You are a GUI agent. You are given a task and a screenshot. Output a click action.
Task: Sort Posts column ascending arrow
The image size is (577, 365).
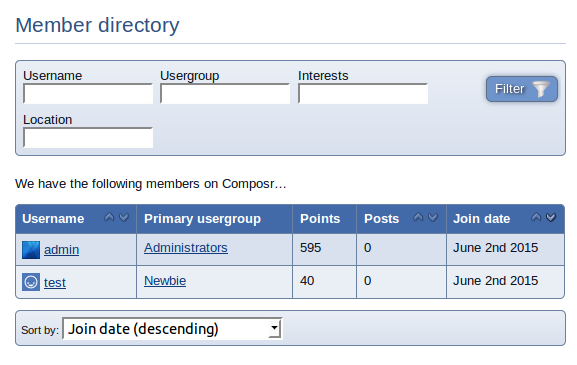(418, 217)
